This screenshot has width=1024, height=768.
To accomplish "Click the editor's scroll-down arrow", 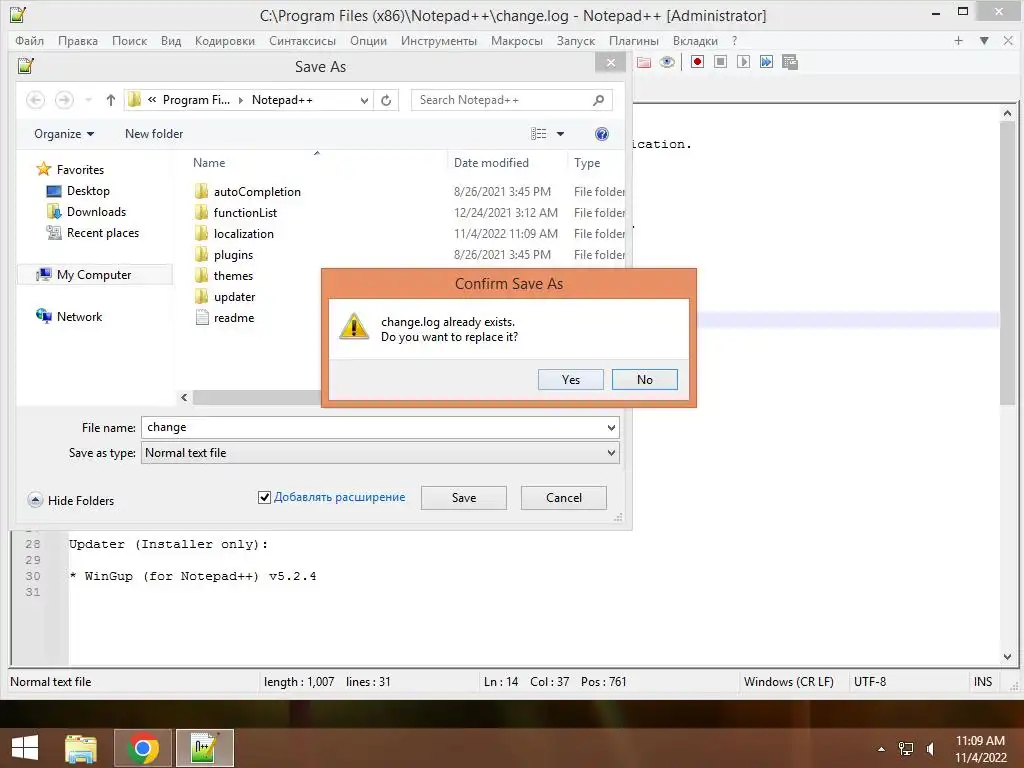I will pyautogui.click(x=1007, y=657).
